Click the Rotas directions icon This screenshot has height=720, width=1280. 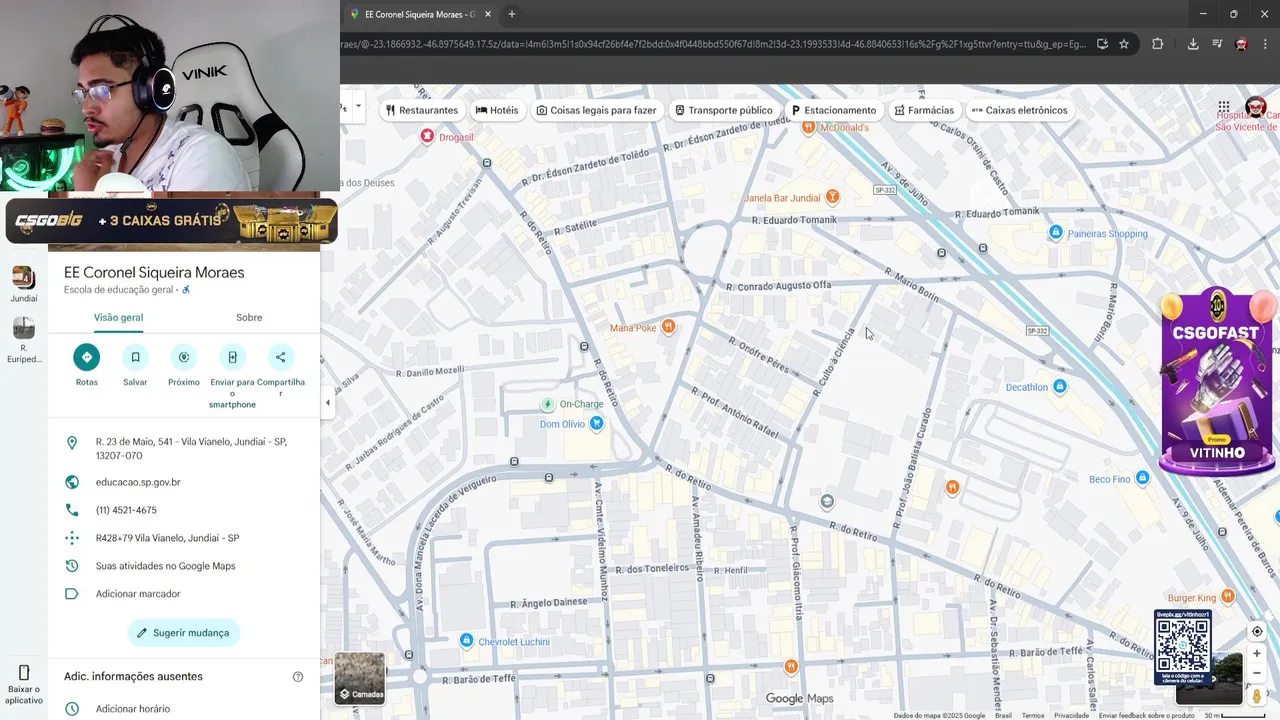(87, 357)
